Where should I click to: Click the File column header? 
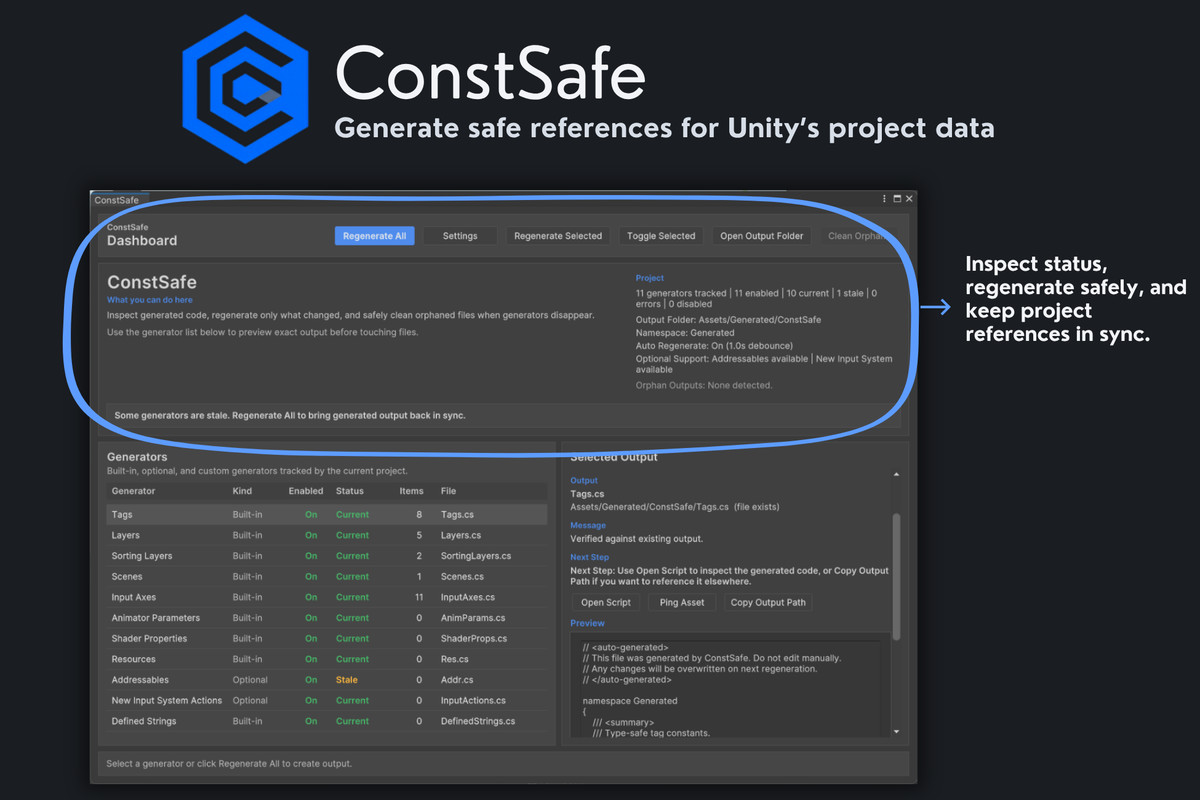point(448,491)
